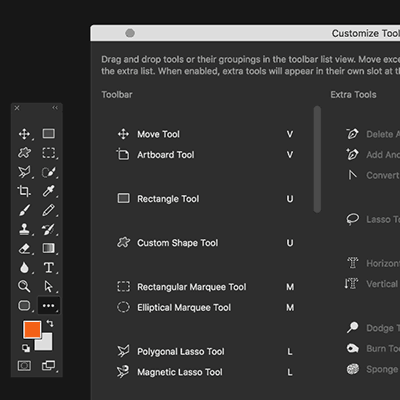Change the screen mode
This screenshot has width=400, height=400.
49,366
